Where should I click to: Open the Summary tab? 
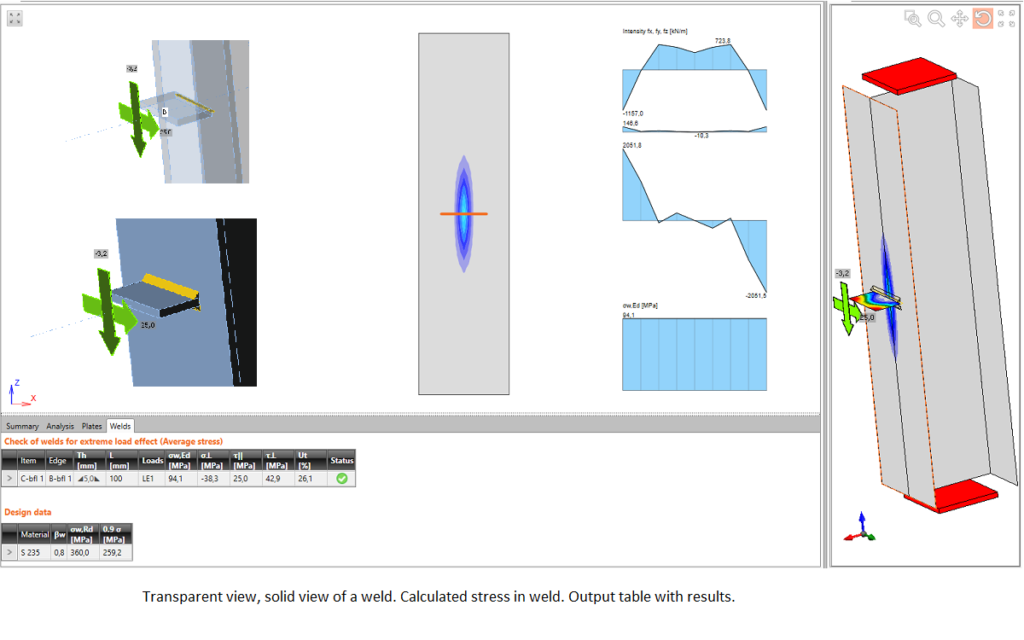(23, 426)
